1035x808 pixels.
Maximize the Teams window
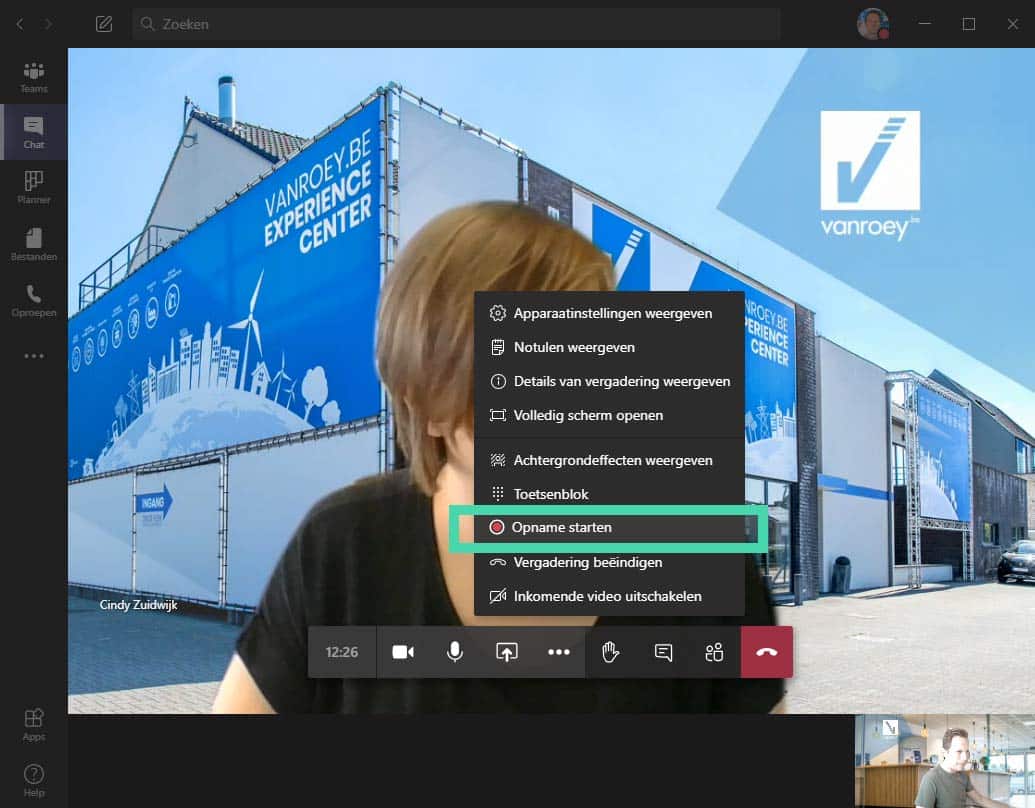pos(968,24)
